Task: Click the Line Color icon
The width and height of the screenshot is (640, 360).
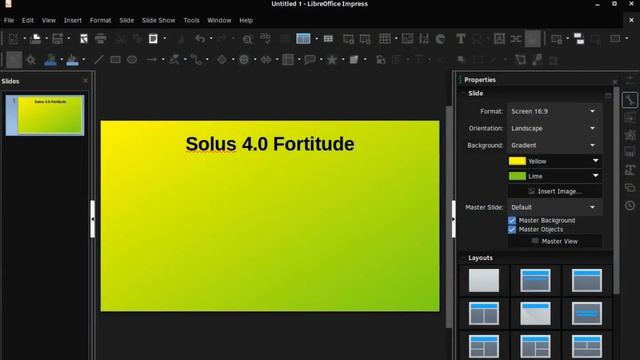Action: coord(50,60)
